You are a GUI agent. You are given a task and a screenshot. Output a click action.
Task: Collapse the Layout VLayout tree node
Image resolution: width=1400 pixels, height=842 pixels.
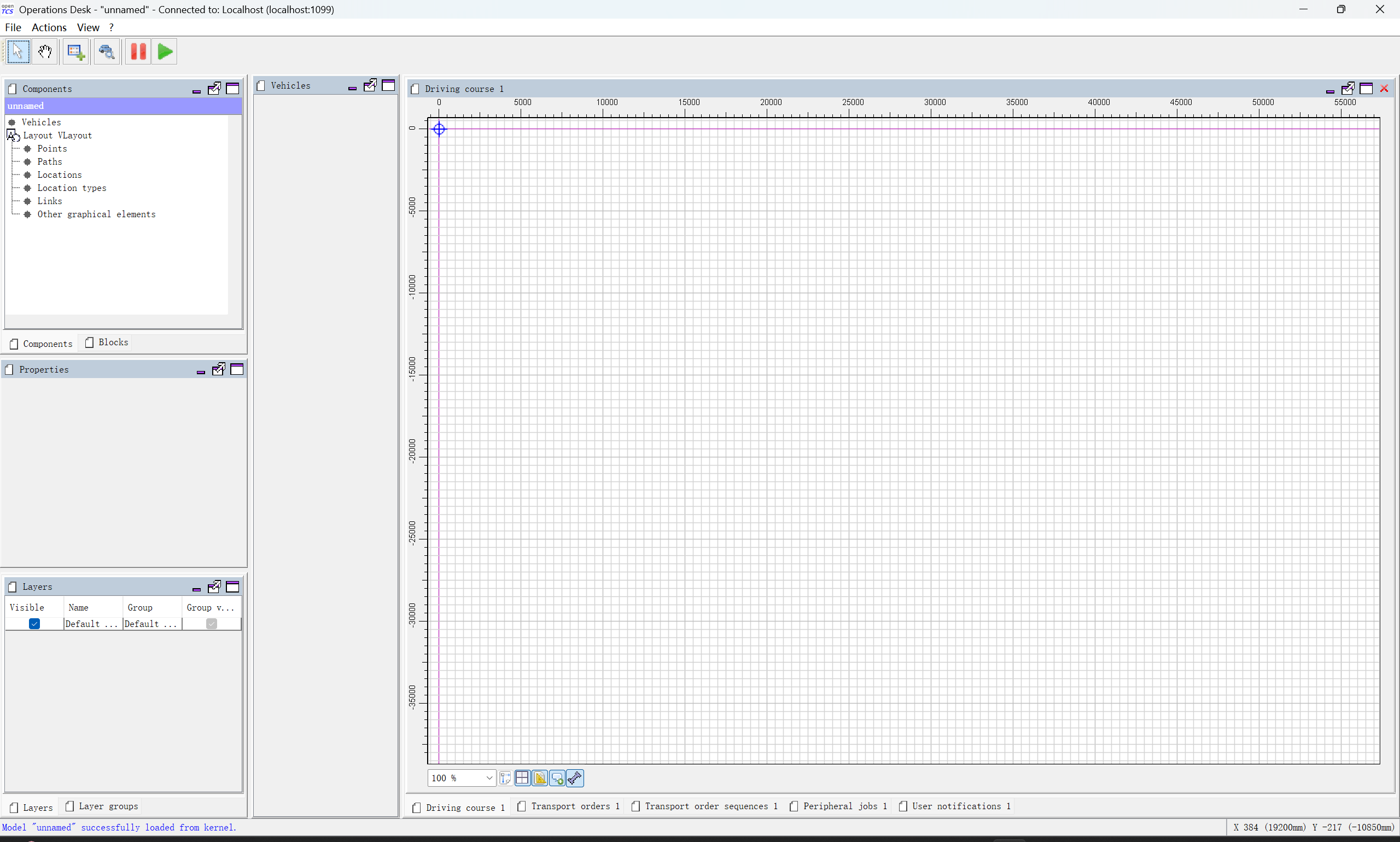point(11,135)
